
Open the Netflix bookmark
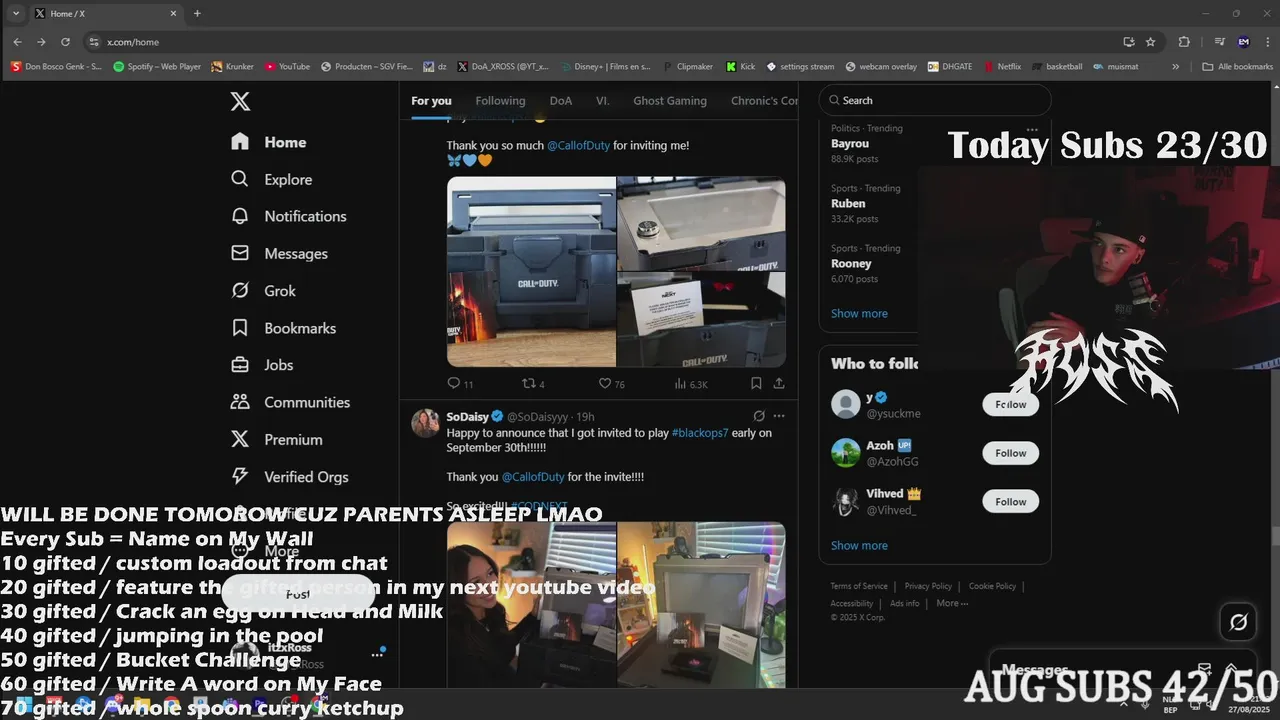pyautogui.click(x=1002, y=66)
